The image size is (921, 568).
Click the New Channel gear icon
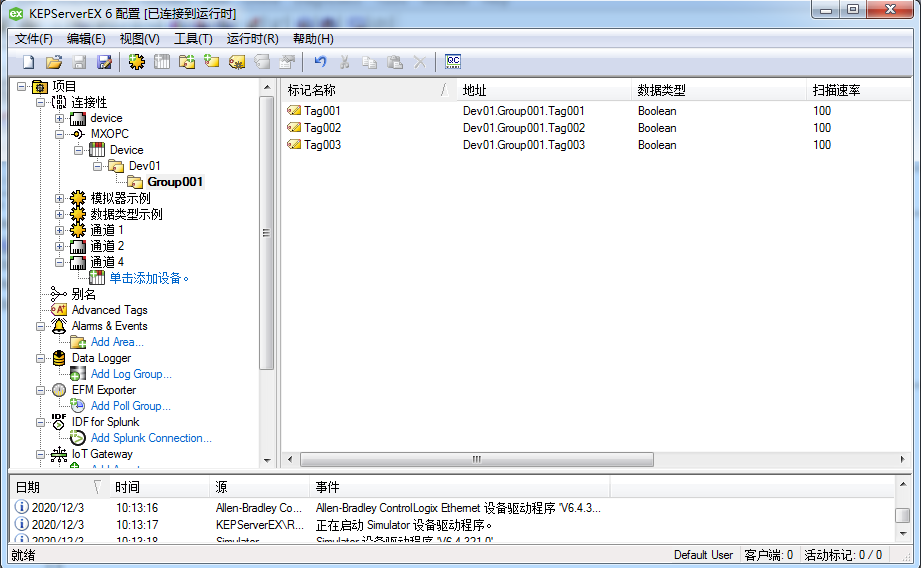tap(136, 62)
